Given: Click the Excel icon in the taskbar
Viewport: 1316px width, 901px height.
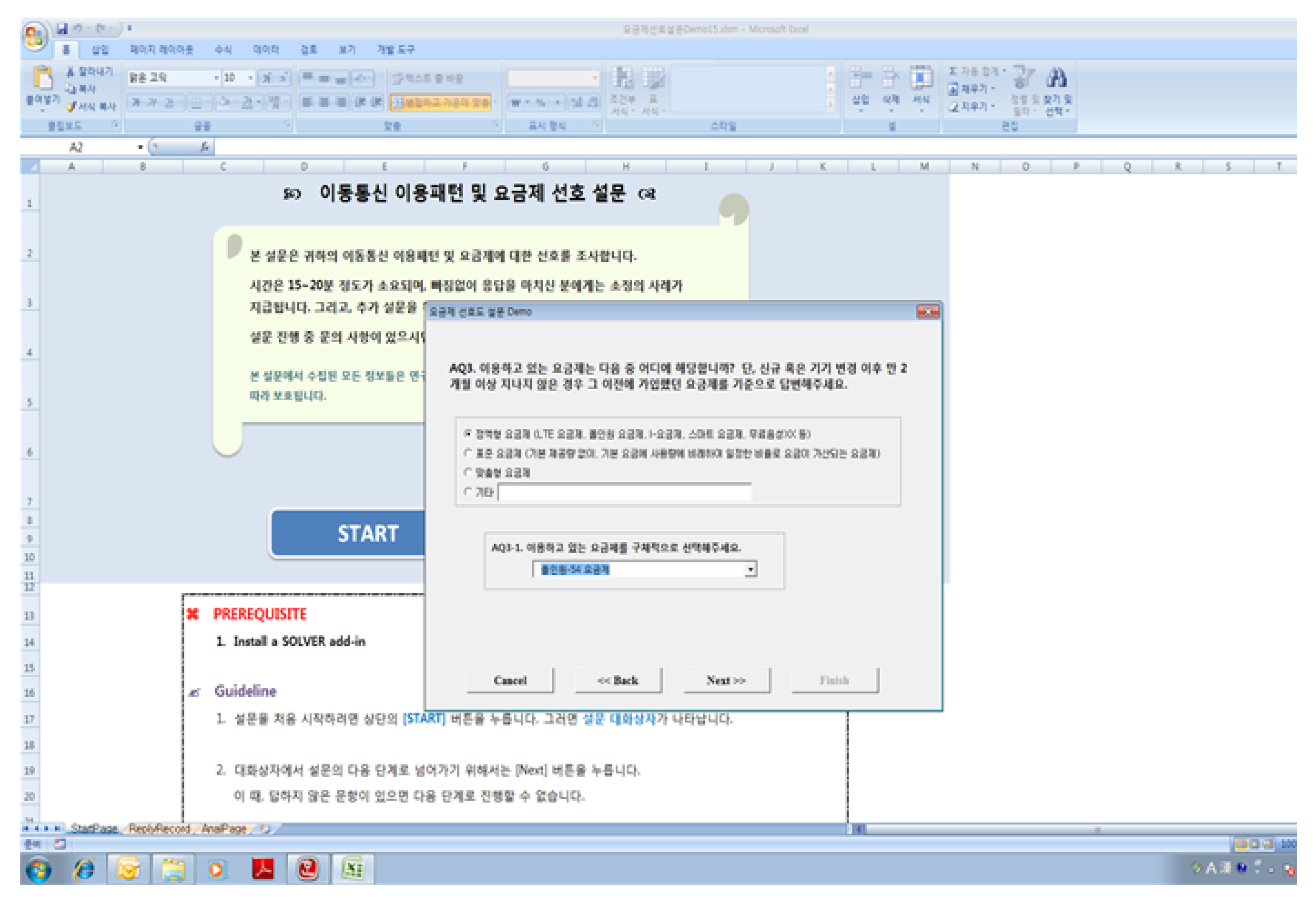Looking at the screenshot, I should [x=353, y=869].
